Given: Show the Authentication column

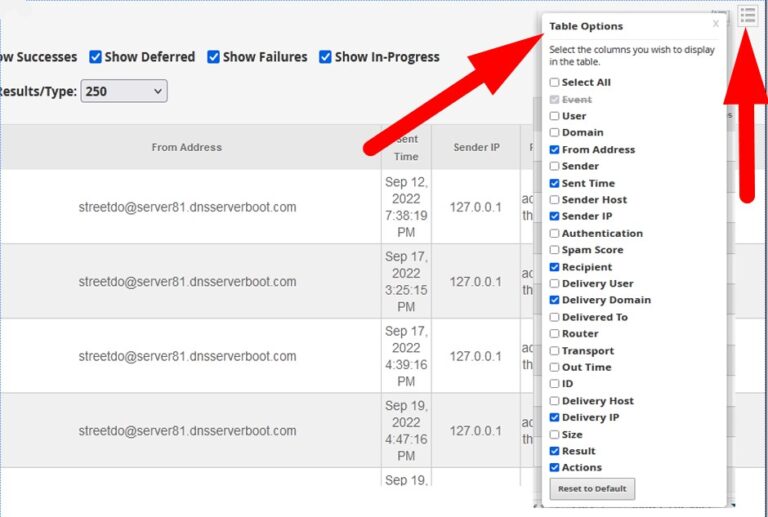Looking at the screenshot, I should [x=555, y=234].
